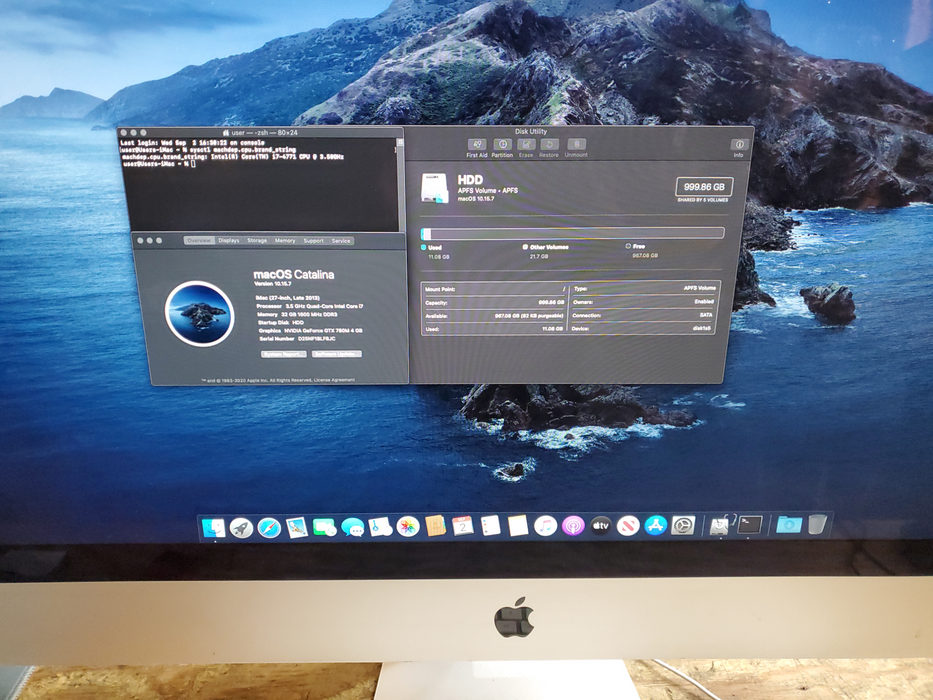Open Notes from the Dock

tap(518, 526)
